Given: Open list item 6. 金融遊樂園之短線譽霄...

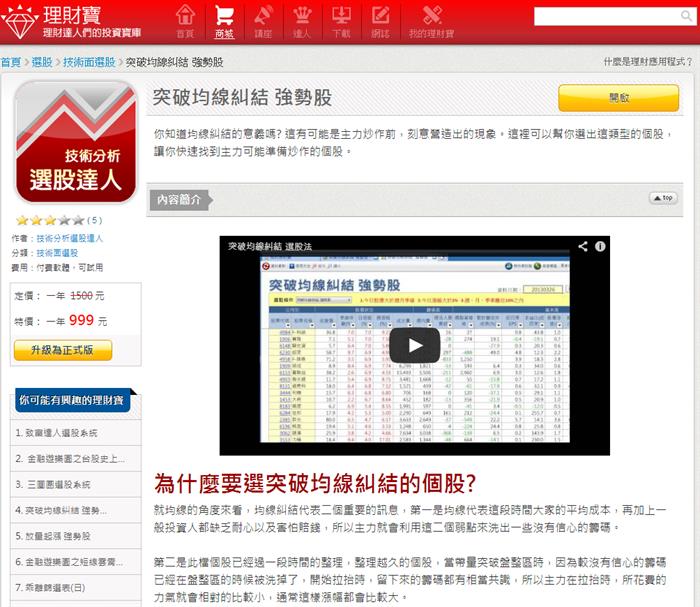Looking at the screenshot, I should point(75,562).
